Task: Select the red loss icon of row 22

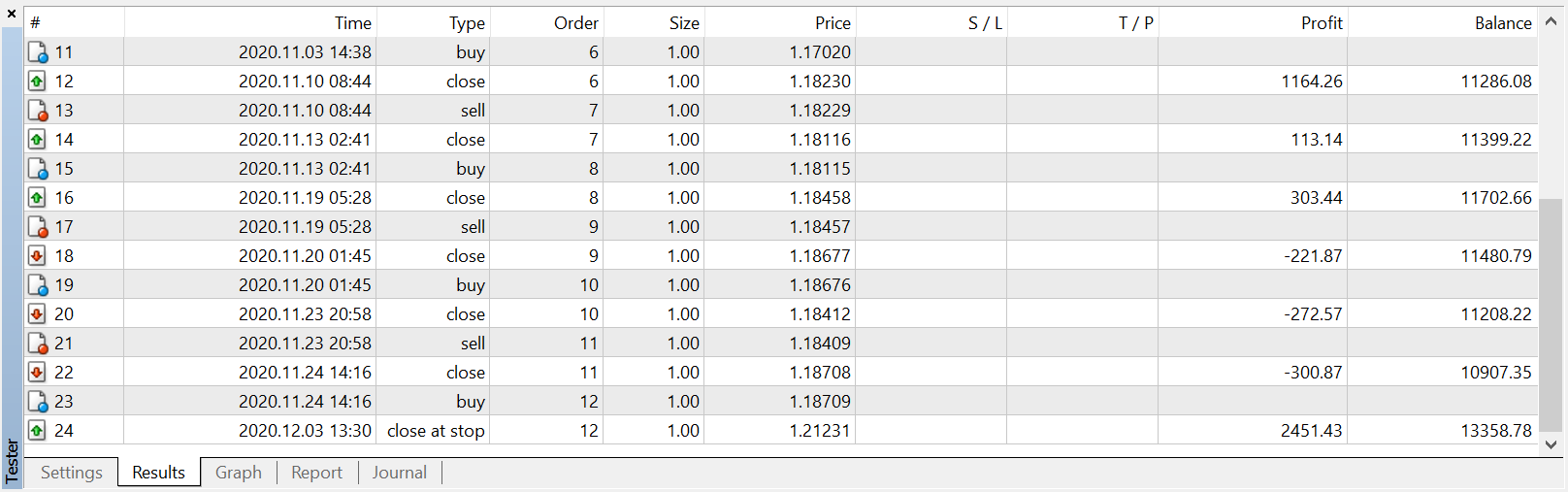Action: tap(37, 373)
